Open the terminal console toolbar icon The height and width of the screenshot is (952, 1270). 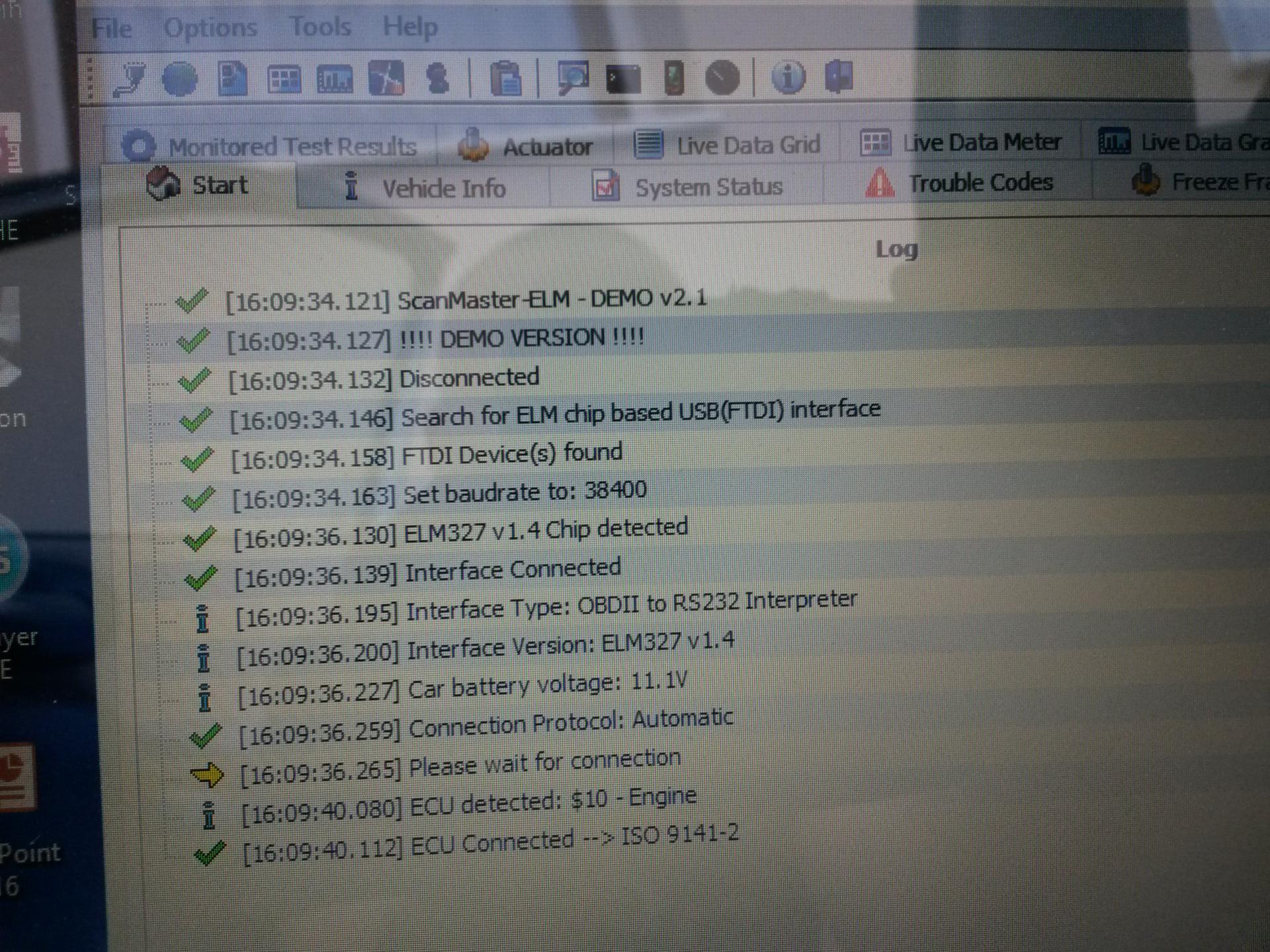point(623,79)
